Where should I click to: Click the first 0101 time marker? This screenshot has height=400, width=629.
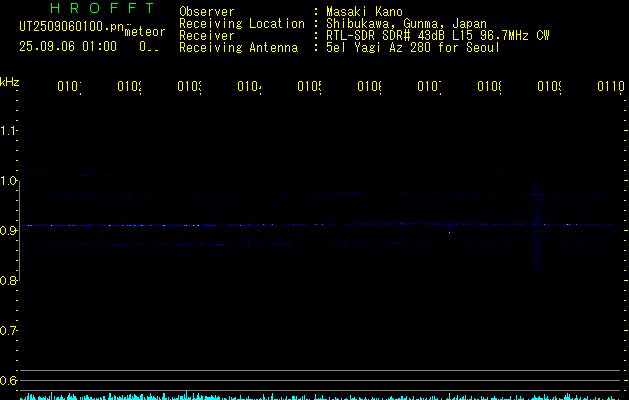[x=69, y=86]
